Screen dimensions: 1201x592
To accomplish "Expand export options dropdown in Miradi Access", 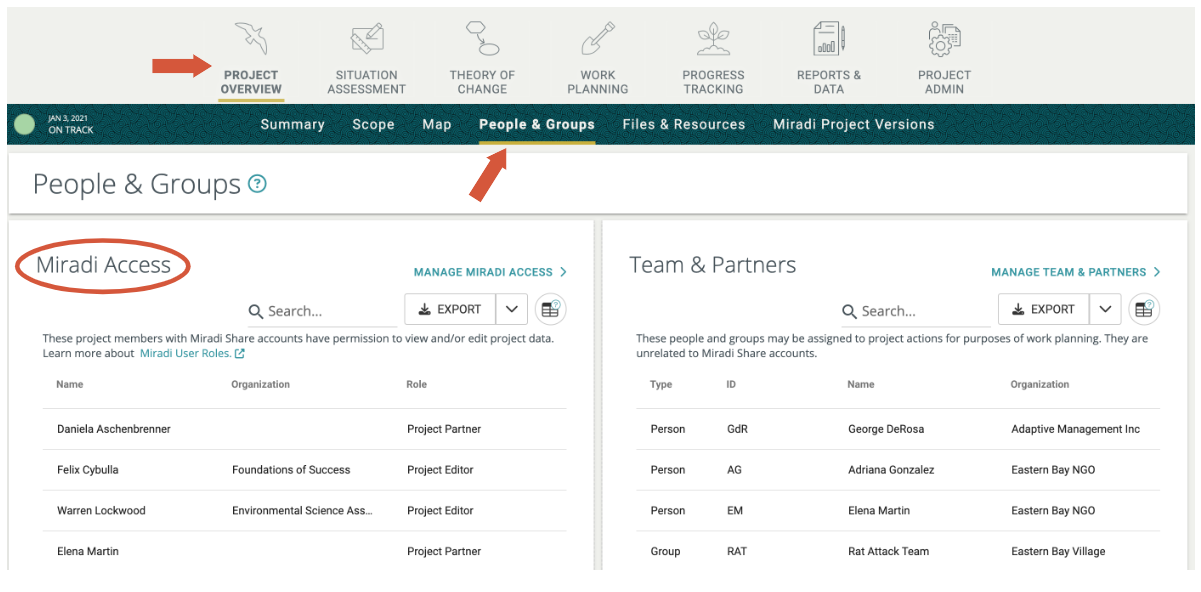I will [x=511, y=310].
